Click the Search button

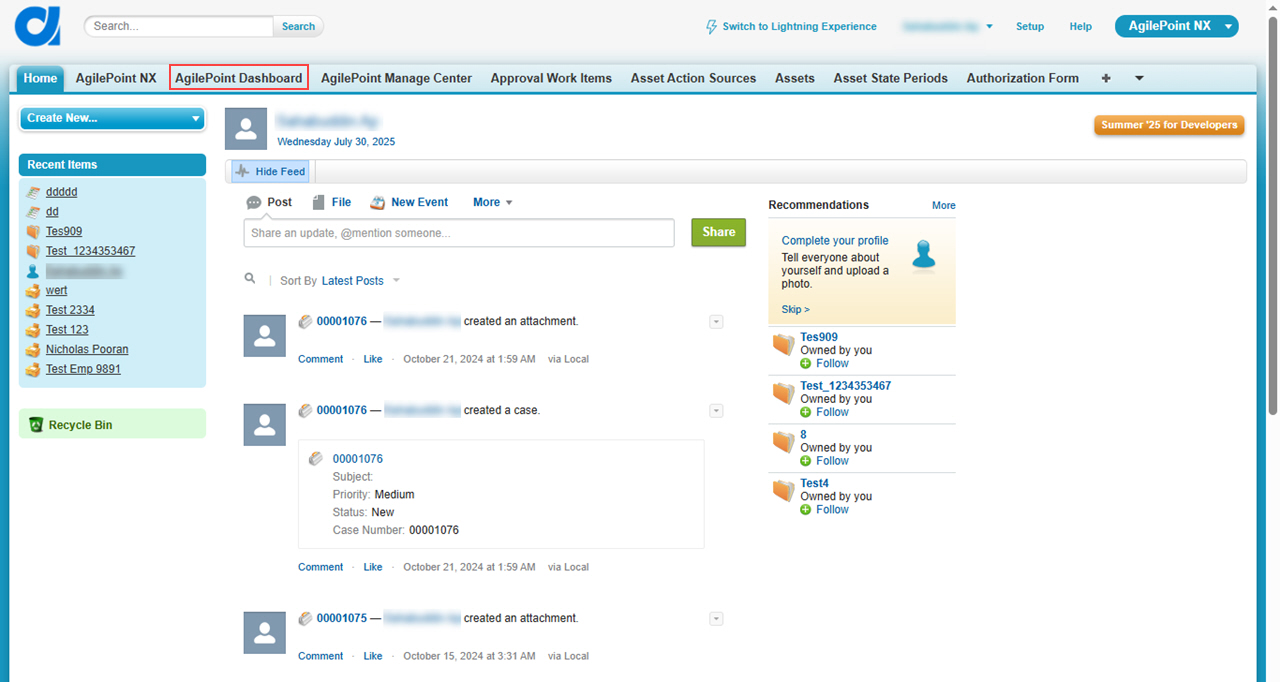(298, 27)
